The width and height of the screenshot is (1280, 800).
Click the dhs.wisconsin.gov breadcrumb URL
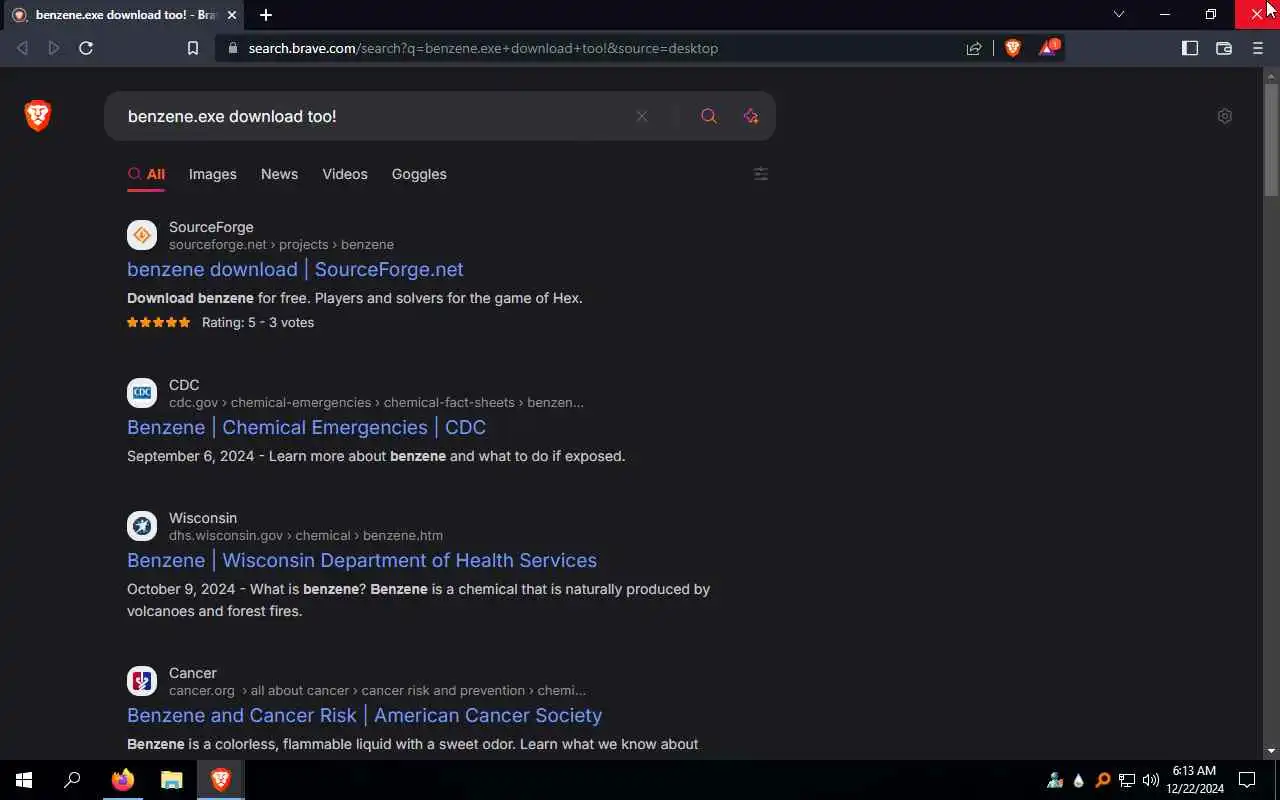(306, 535)
